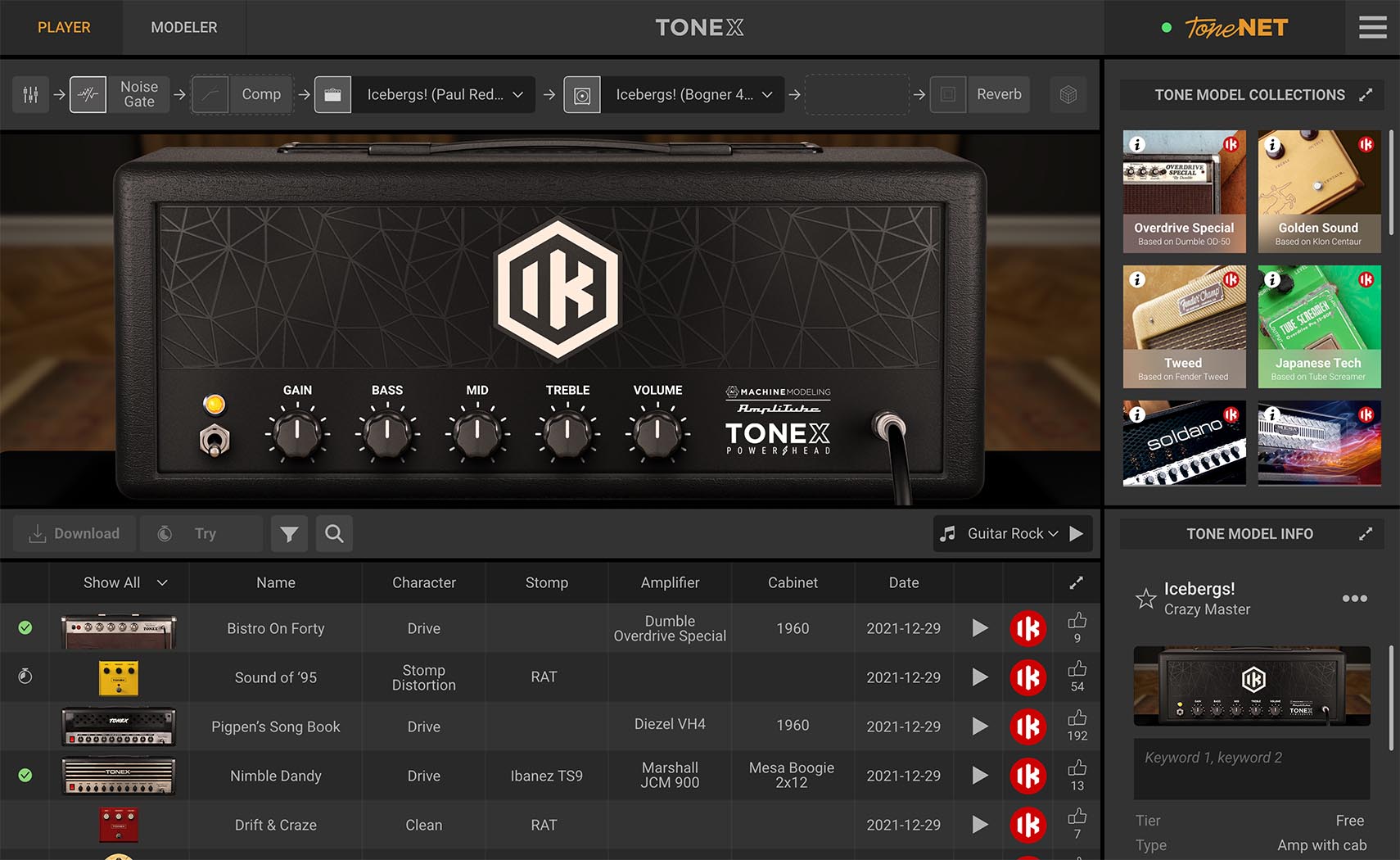The image size is (1400, 860).
Task: Preview the Pigpen's Song Book tone
Action: click(979, 726)
